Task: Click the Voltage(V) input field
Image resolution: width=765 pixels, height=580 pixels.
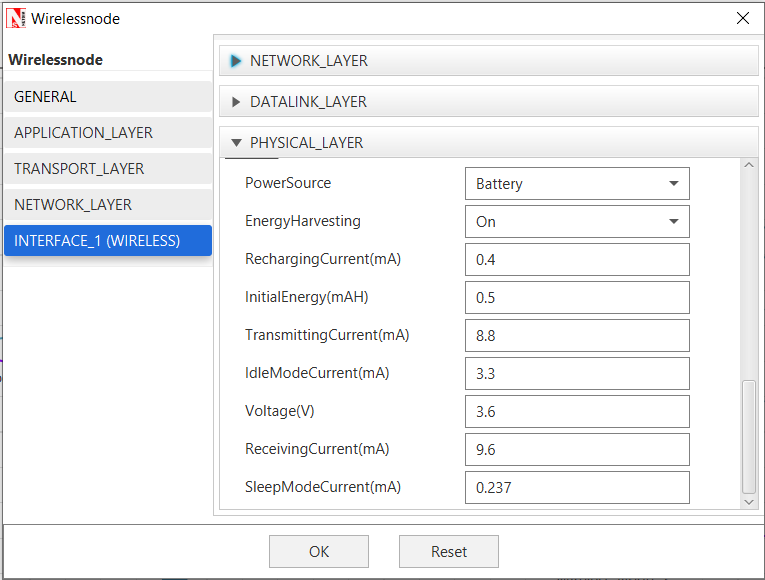Action: 576,412
